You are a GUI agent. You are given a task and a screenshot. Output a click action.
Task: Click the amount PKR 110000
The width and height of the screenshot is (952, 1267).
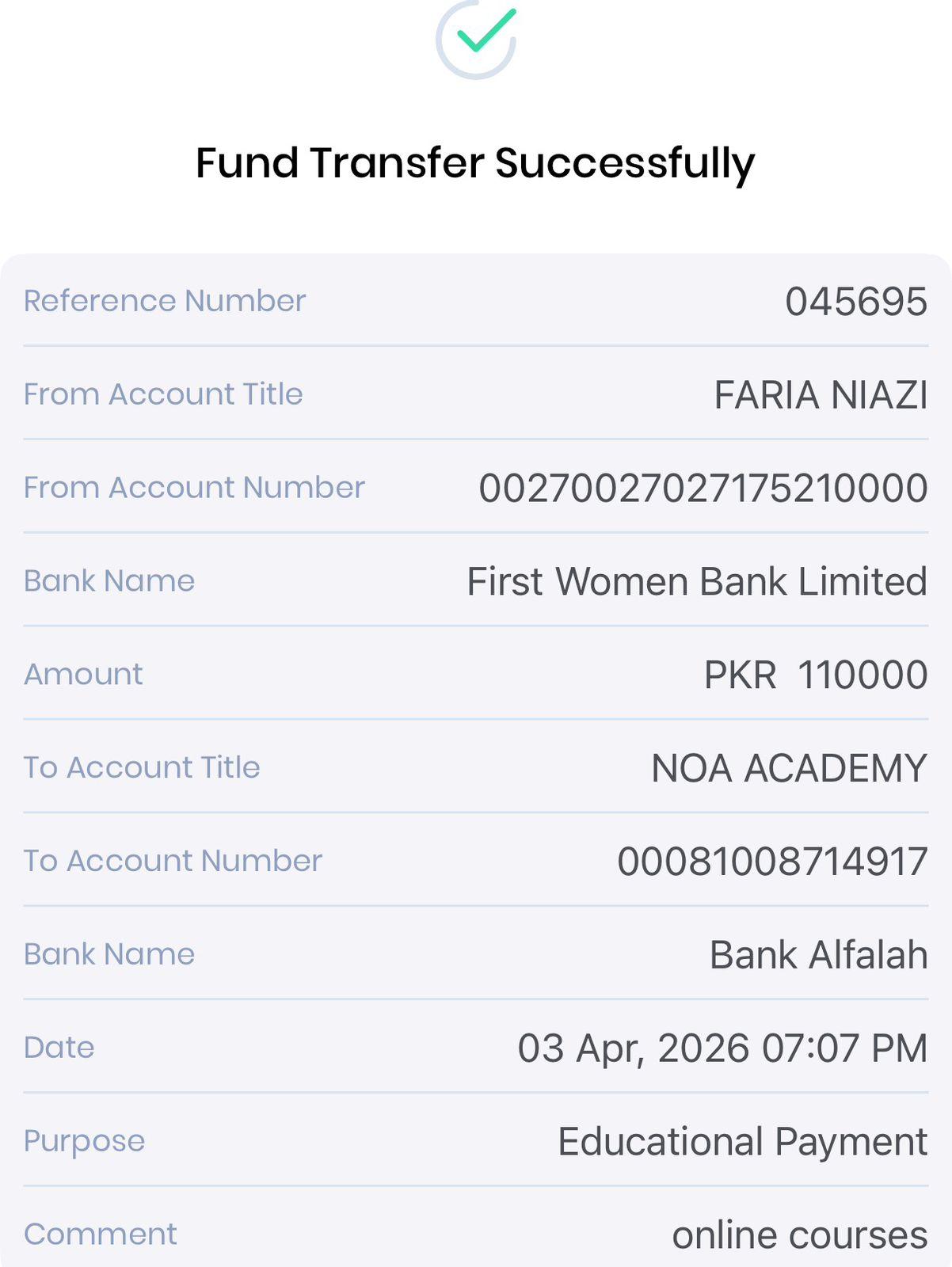point(815,675)
